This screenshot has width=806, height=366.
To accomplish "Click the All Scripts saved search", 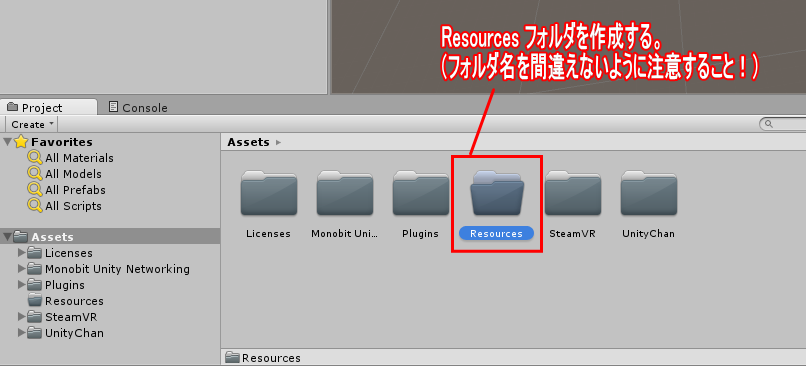I will coord(73,206).
